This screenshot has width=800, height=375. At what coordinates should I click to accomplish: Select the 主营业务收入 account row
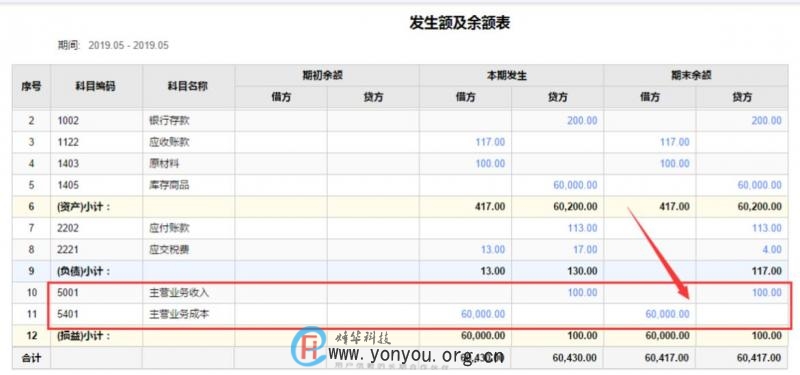coord(400,293)
